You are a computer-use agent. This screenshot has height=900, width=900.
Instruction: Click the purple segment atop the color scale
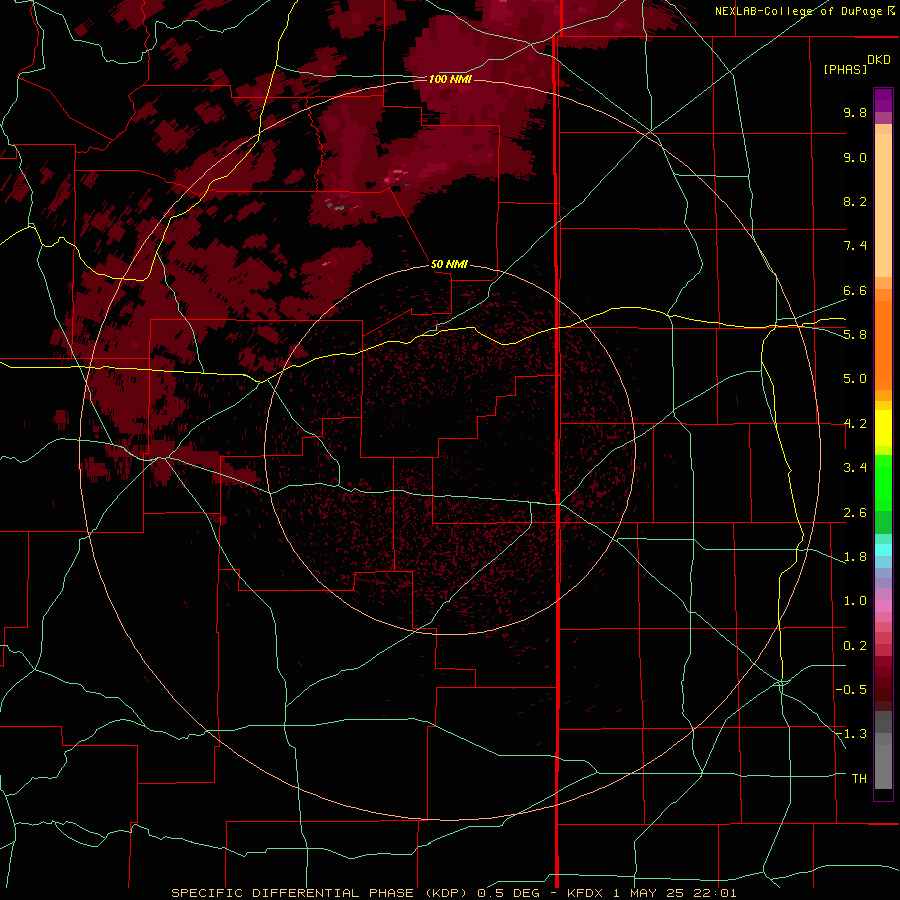(x=883, y=100)
